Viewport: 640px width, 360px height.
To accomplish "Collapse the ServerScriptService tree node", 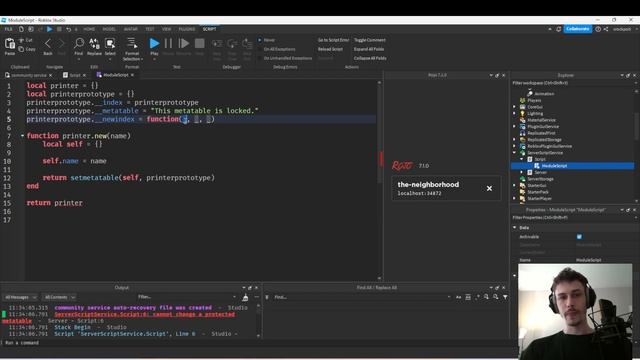I will [515, 153].
